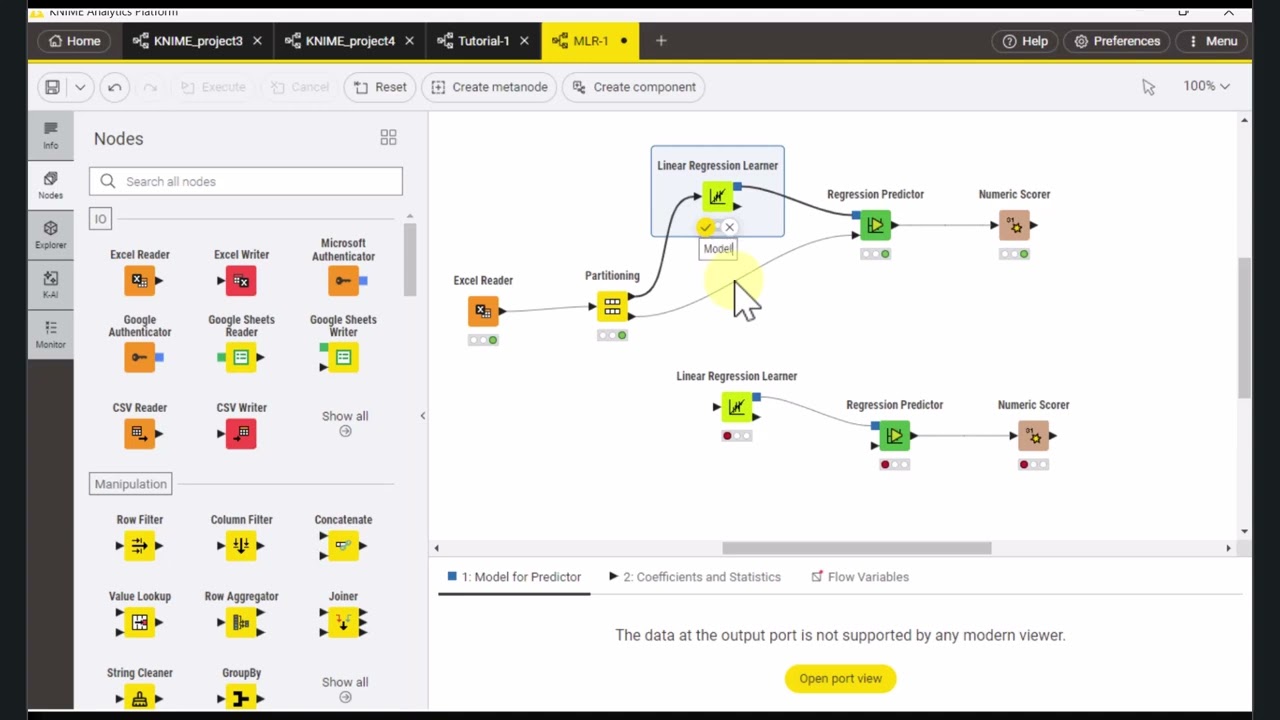Select the Google Sheets Reader node icon
Screen dimensions: 1280x720
tap(241, 357)
